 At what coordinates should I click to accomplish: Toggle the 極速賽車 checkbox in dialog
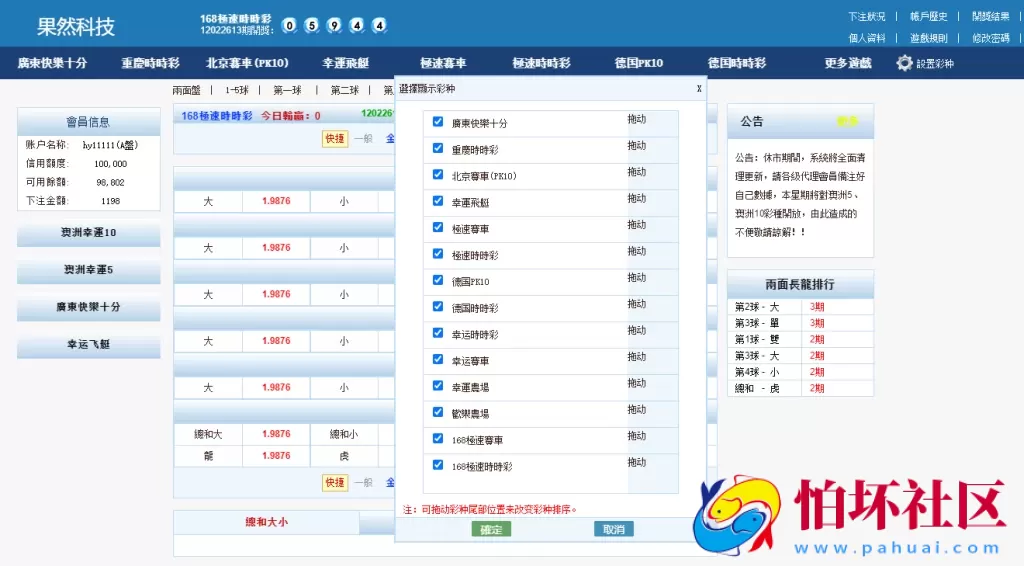tap(438, 227)
